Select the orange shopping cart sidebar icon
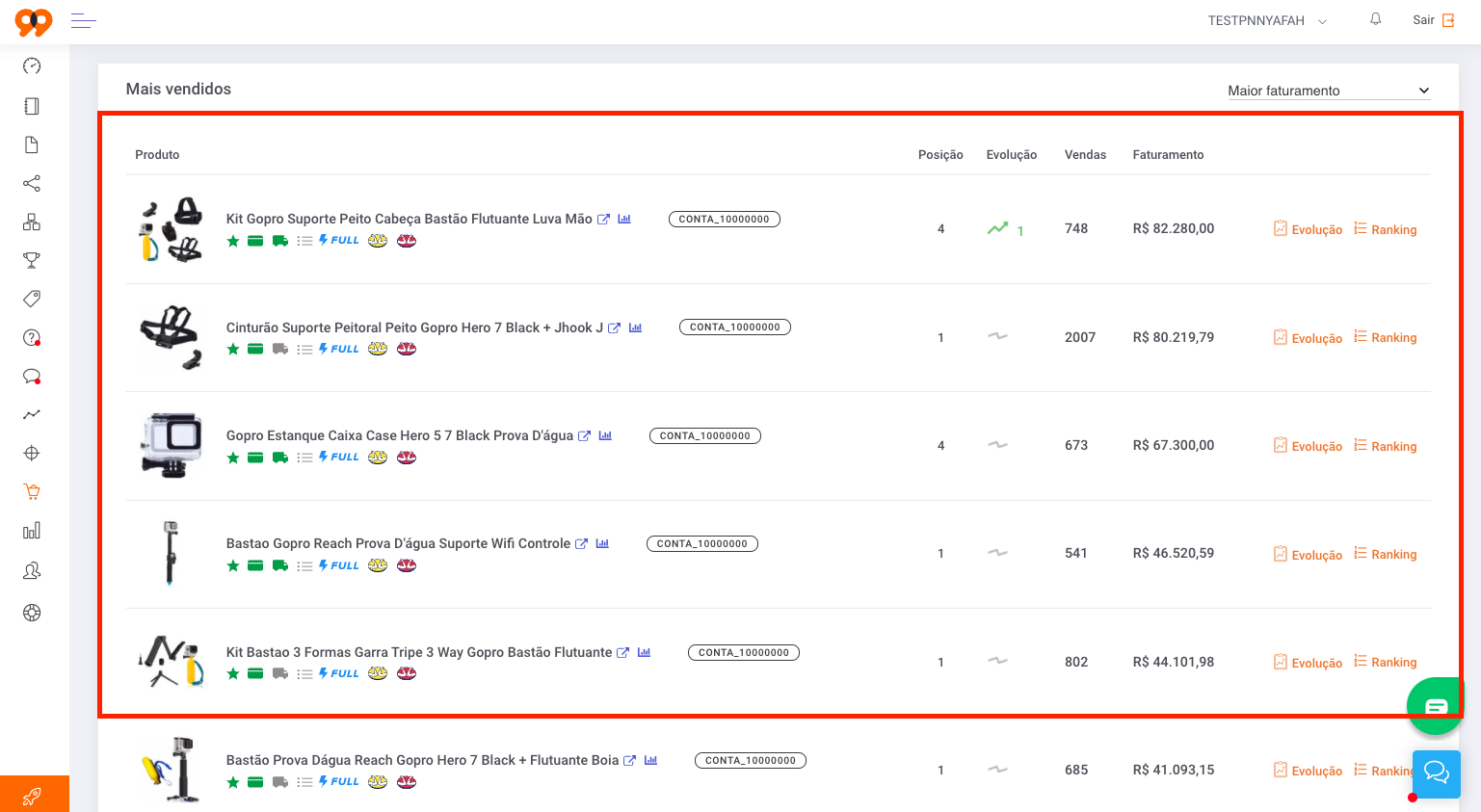This screenshot has height=812, width=1481. click(32, 492)
